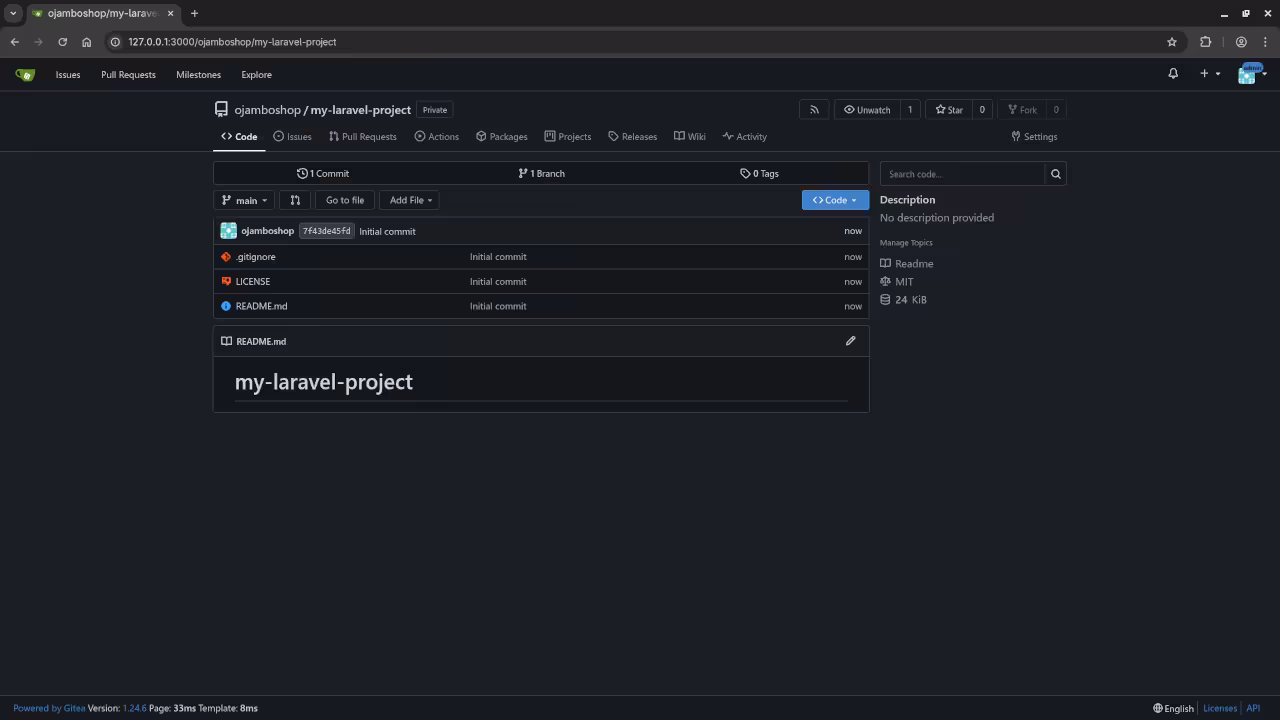
Task: Open Pull Requests in top navigation bar
Action: (128, 74)
